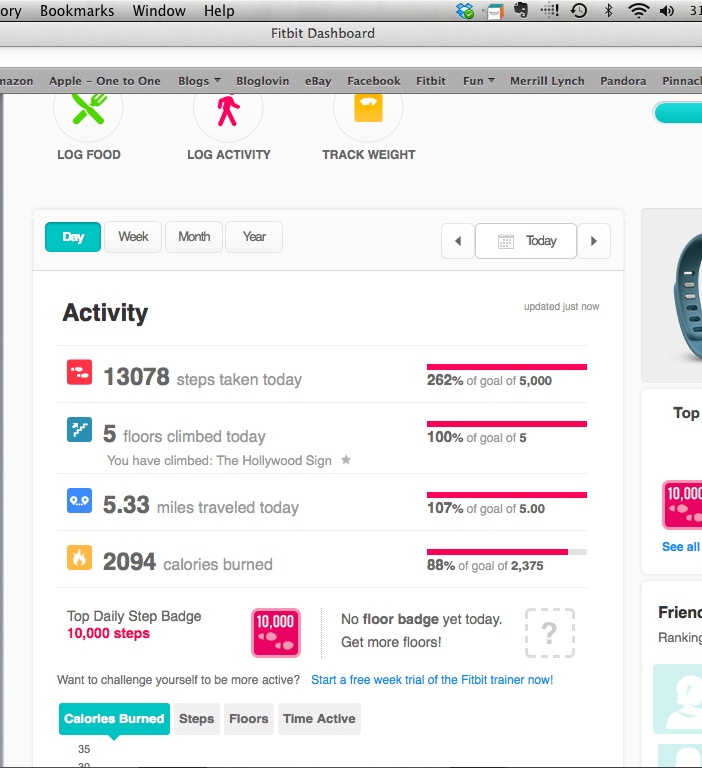The width and height of the screenshot is (702, 768).
Task: Click the 5.33 miles traveled today text
Action: (201, 505)
